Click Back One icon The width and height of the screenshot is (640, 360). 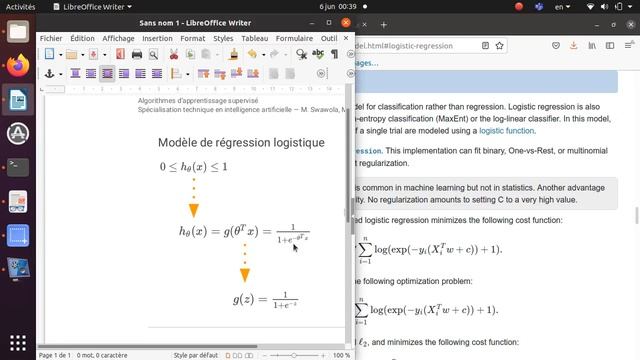pos(236,73)
